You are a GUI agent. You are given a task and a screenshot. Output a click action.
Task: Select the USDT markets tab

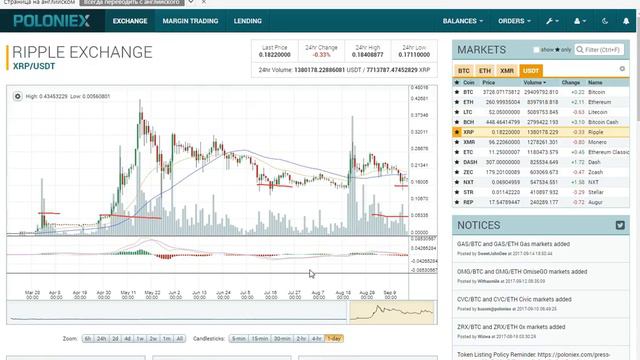pyautogui.click(x=531, y=71)
